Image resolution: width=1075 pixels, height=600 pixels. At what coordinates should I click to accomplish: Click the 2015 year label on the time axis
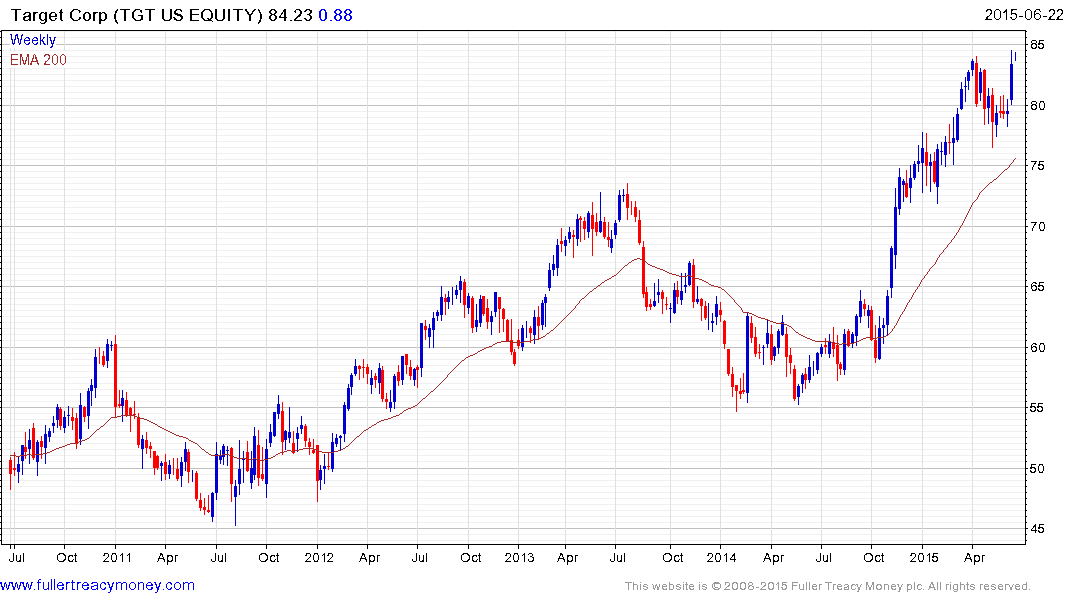pos(923,557)
